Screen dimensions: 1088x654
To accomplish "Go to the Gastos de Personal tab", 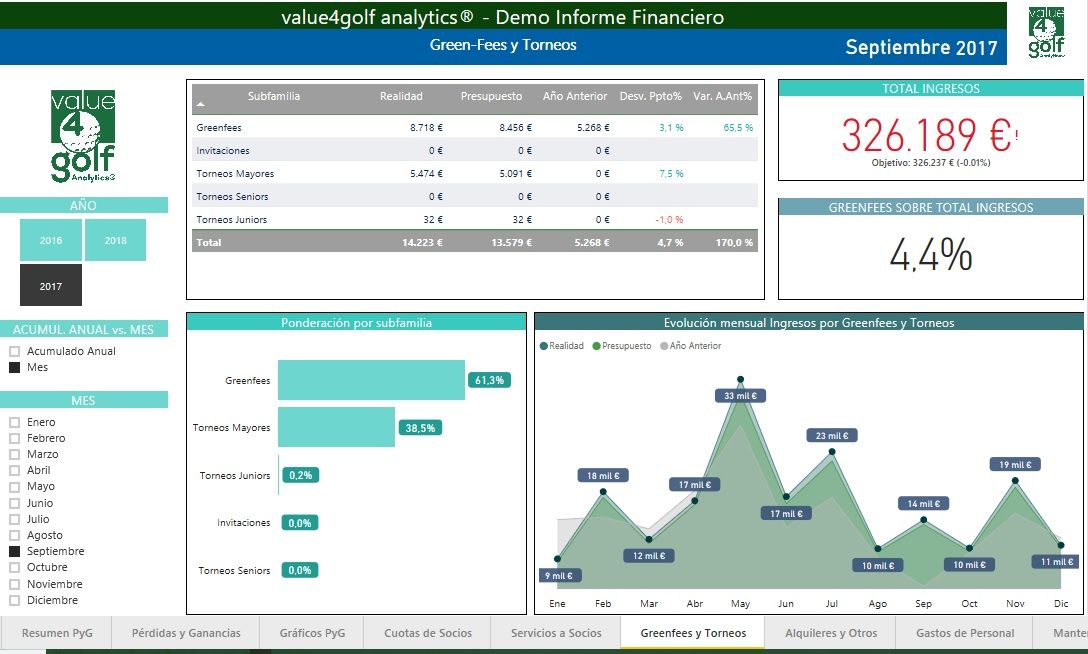I will tap(964, 633).
